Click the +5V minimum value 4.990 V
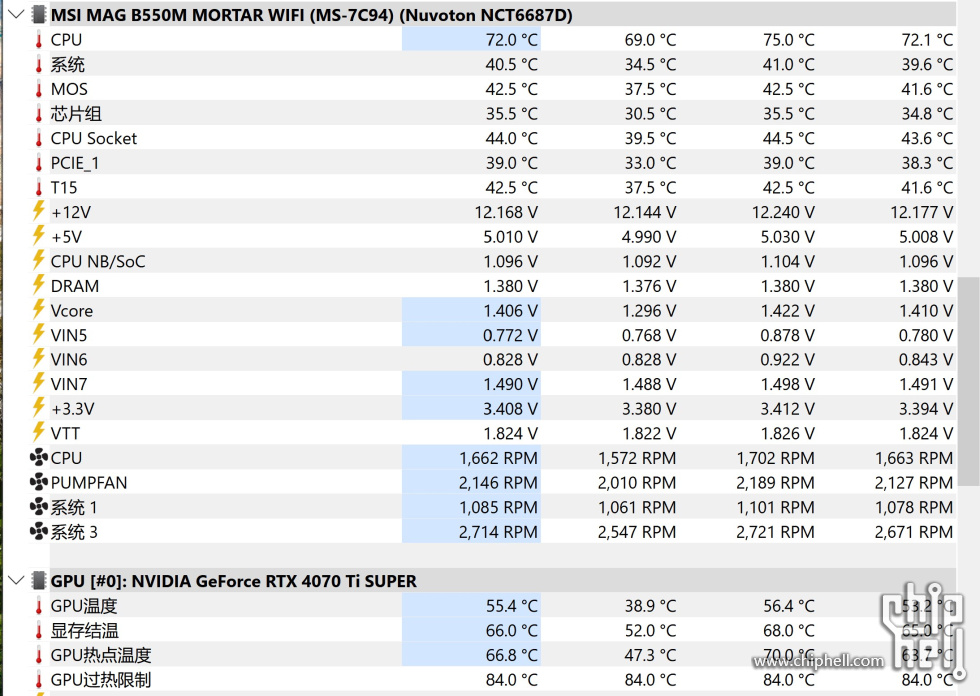The width and height of the screenshot is (980, 696). tap(649, 237)
